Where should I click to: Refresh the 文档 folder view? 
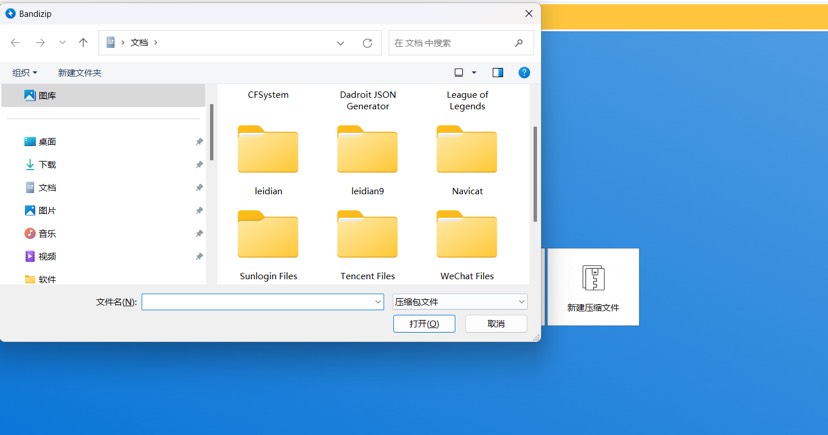point(368,43)
